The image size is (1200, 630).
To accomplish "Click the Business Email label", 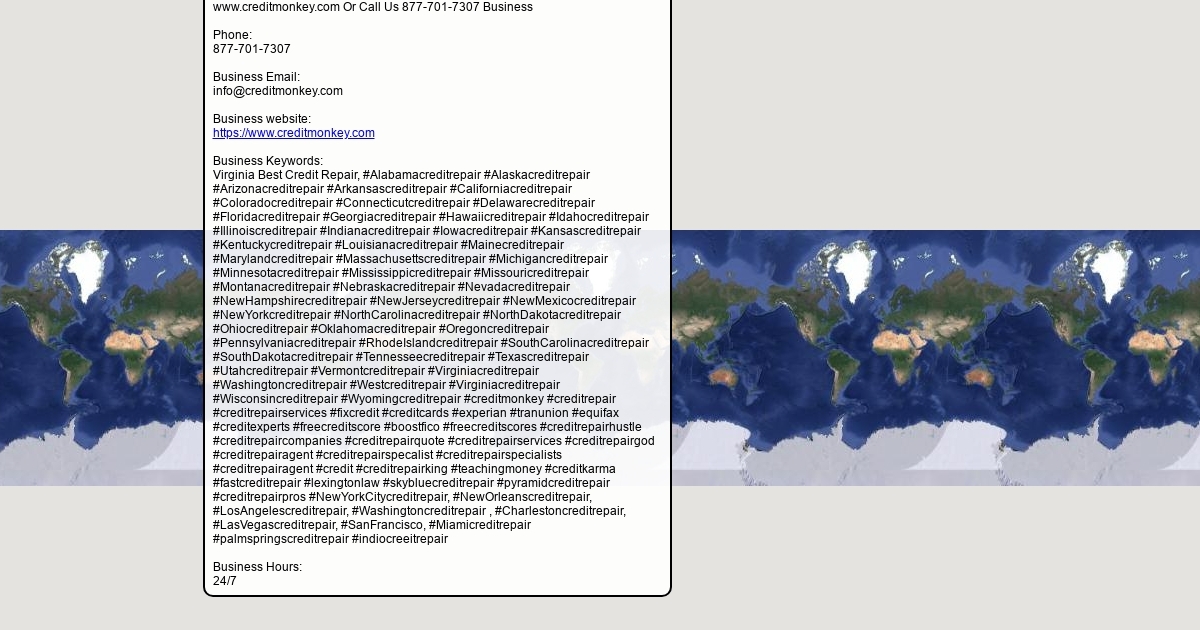I will (256, 77).
